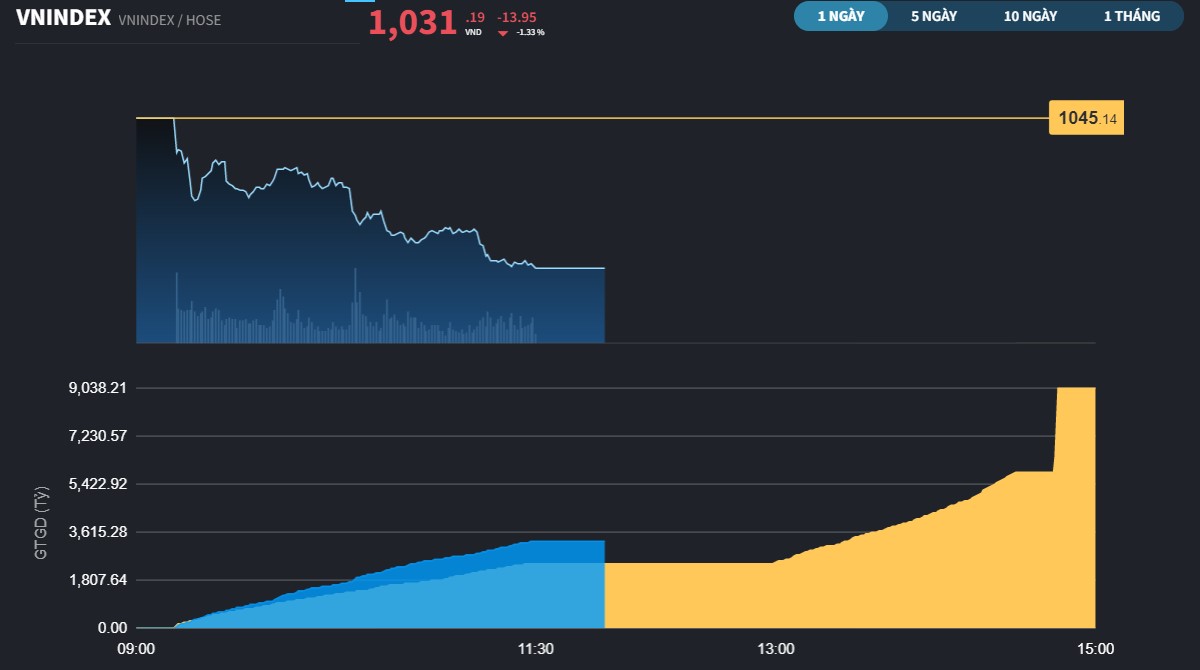Screen dimensions: 1200x670
Task: Switch chart to 10 NGÀY range
Action: 1030,16
